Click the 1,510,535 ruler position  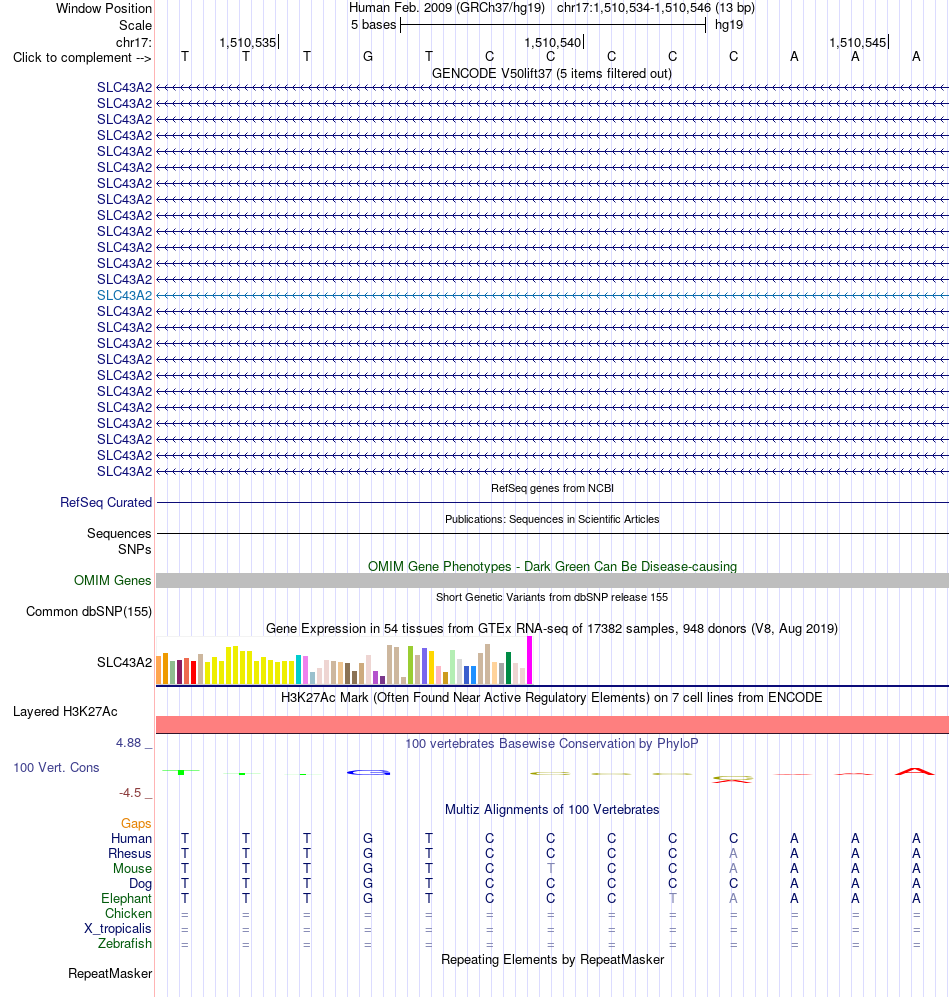[x=248, y=43]
